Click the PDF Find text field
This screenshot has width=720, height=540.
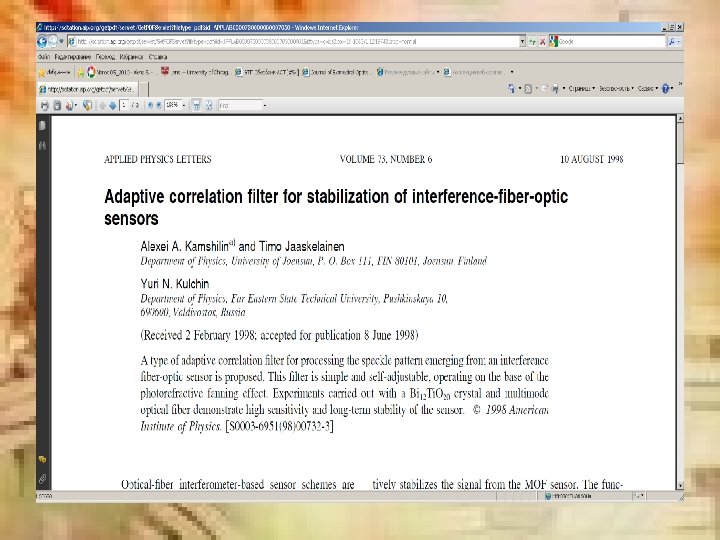[240, 106]
